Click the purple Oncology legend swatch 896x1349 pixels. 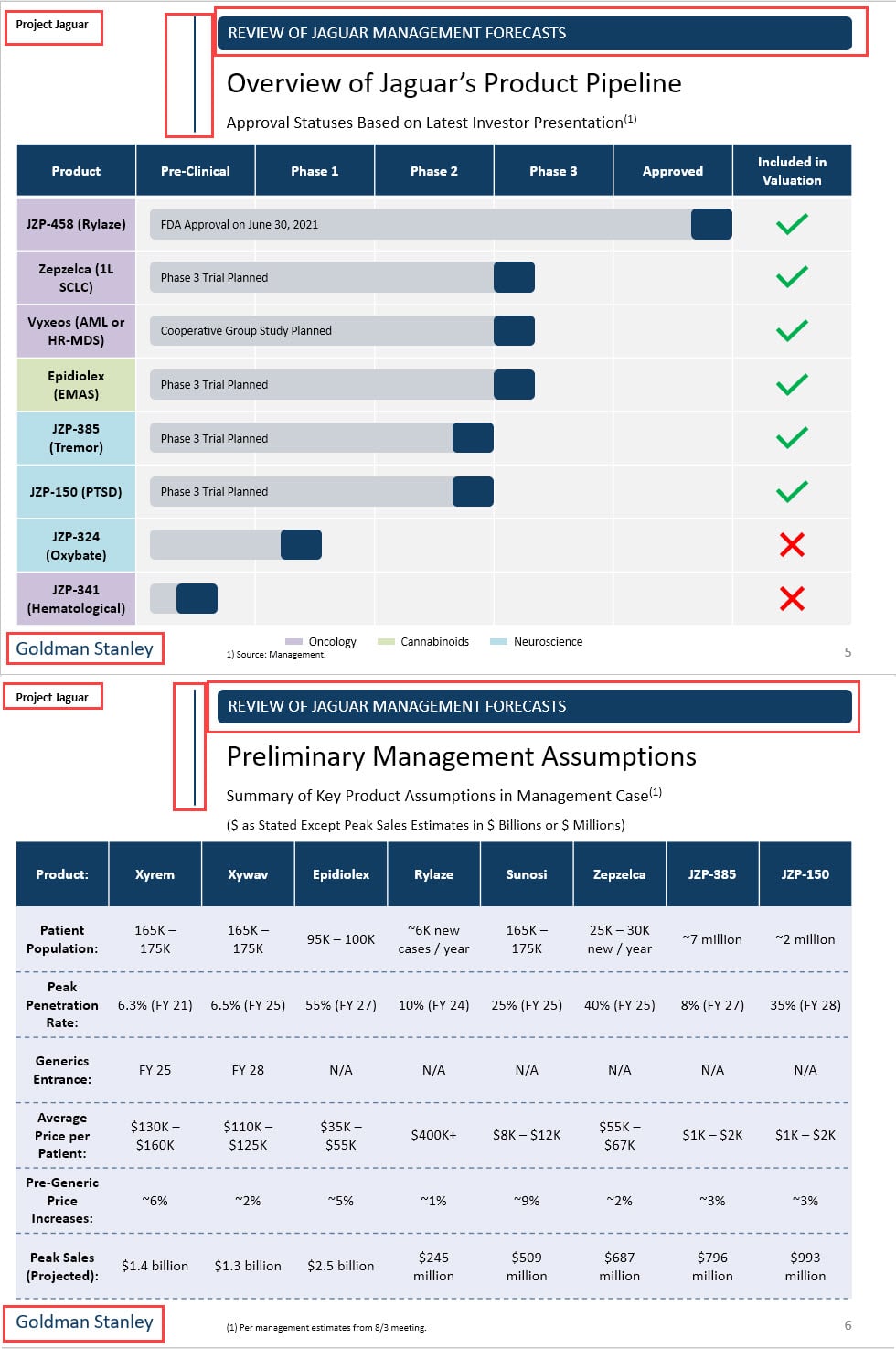coord(296,641)
